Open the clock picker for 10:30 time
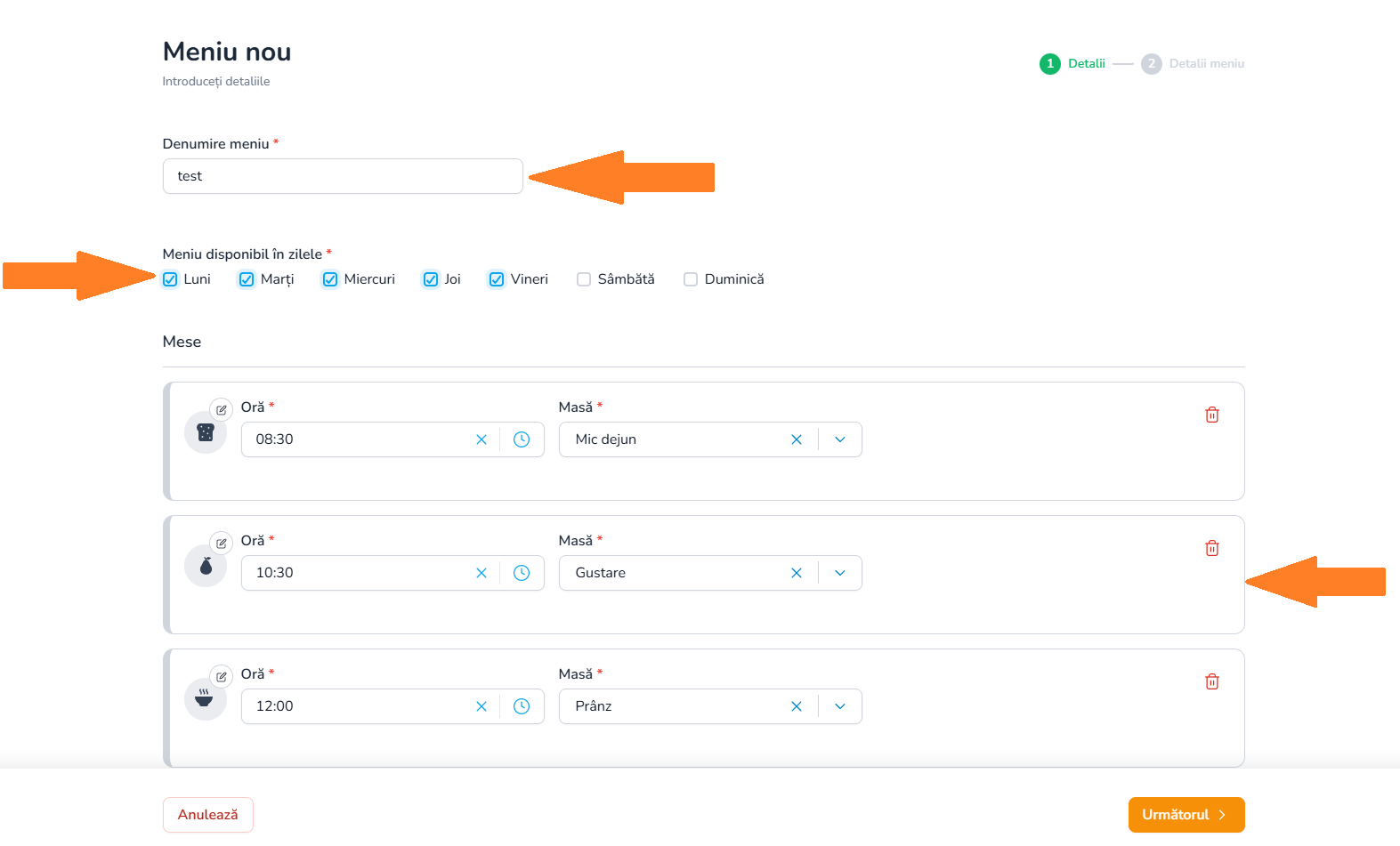The width and height of the screenshot is (1400, 846). pyautogui.click(x=522, y=573)
